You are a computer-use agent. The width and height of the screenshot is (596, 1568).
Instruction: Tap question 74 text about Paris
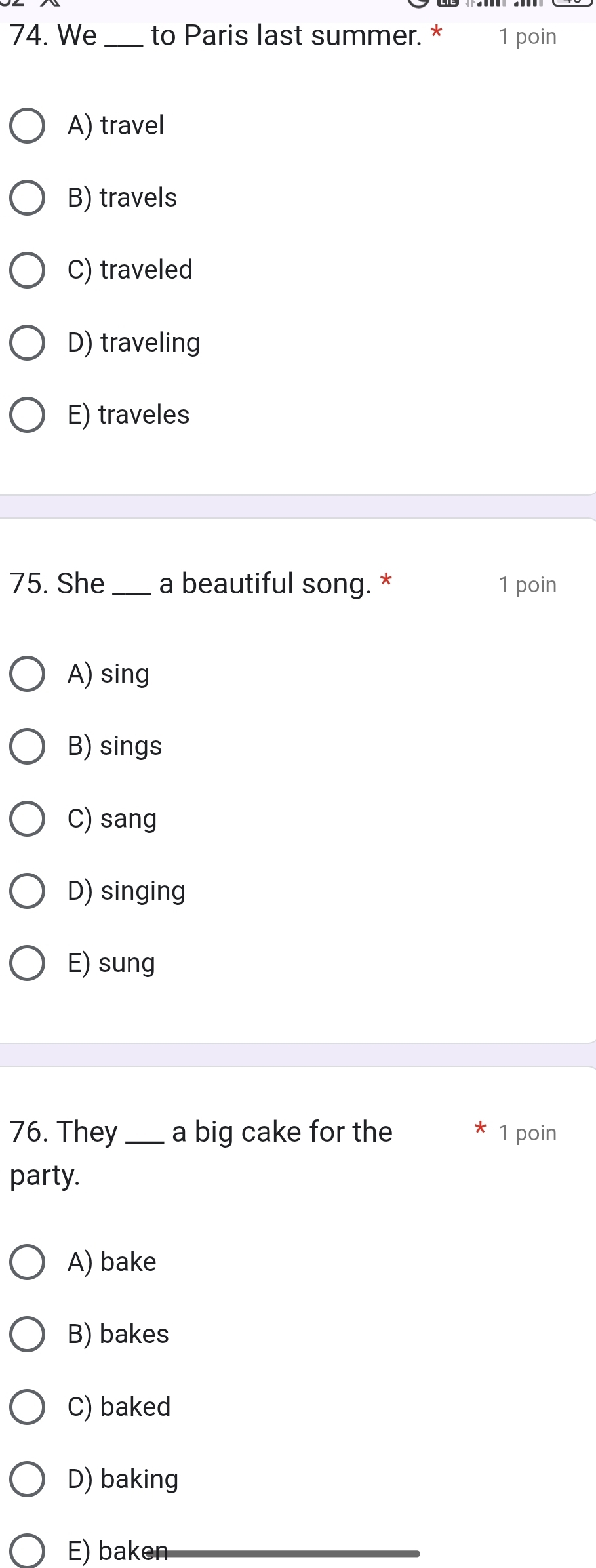[x=216, y=35]
